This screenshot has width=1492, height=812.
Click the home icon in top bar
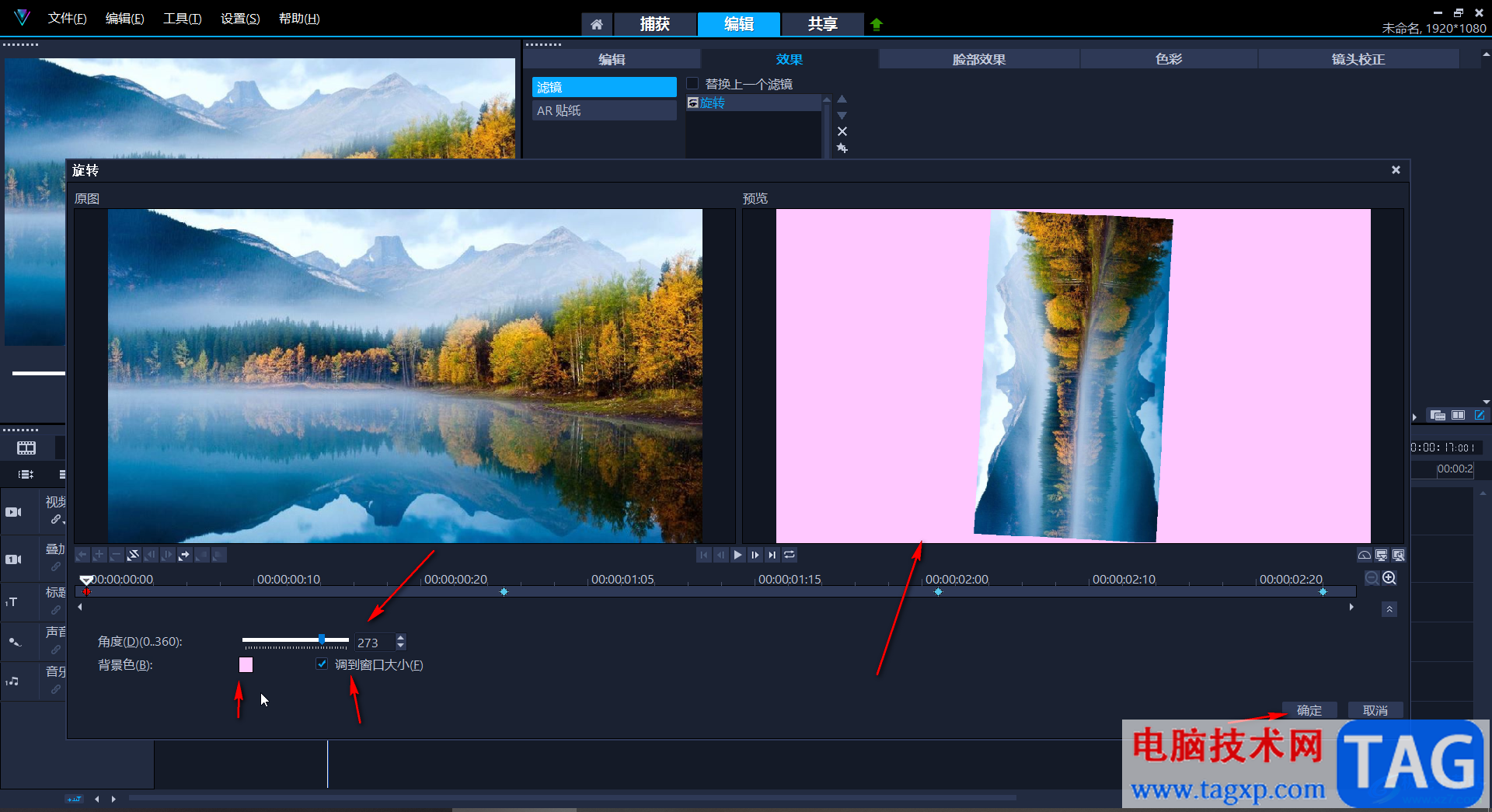click(x=596, y=24)
